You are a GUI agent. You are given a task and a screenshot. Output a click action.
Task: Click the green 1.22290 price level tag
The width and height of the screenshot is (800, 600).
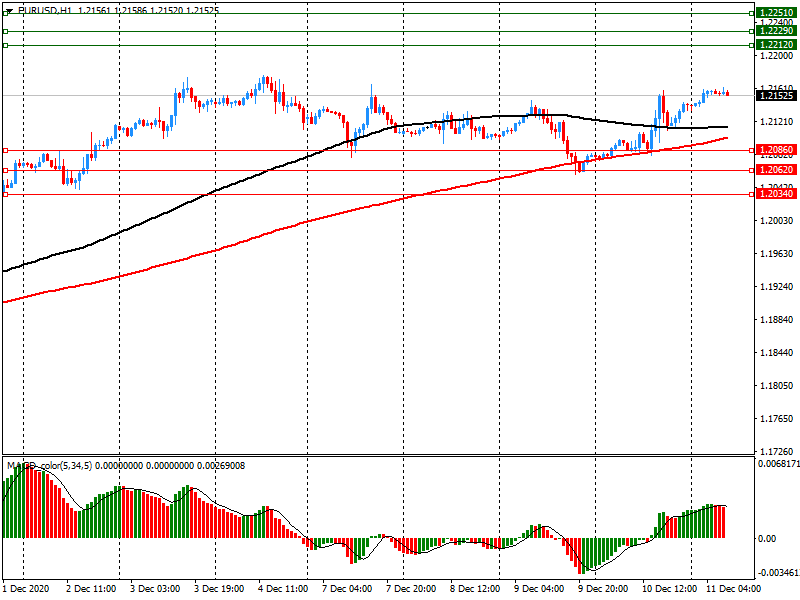point(777,31)
